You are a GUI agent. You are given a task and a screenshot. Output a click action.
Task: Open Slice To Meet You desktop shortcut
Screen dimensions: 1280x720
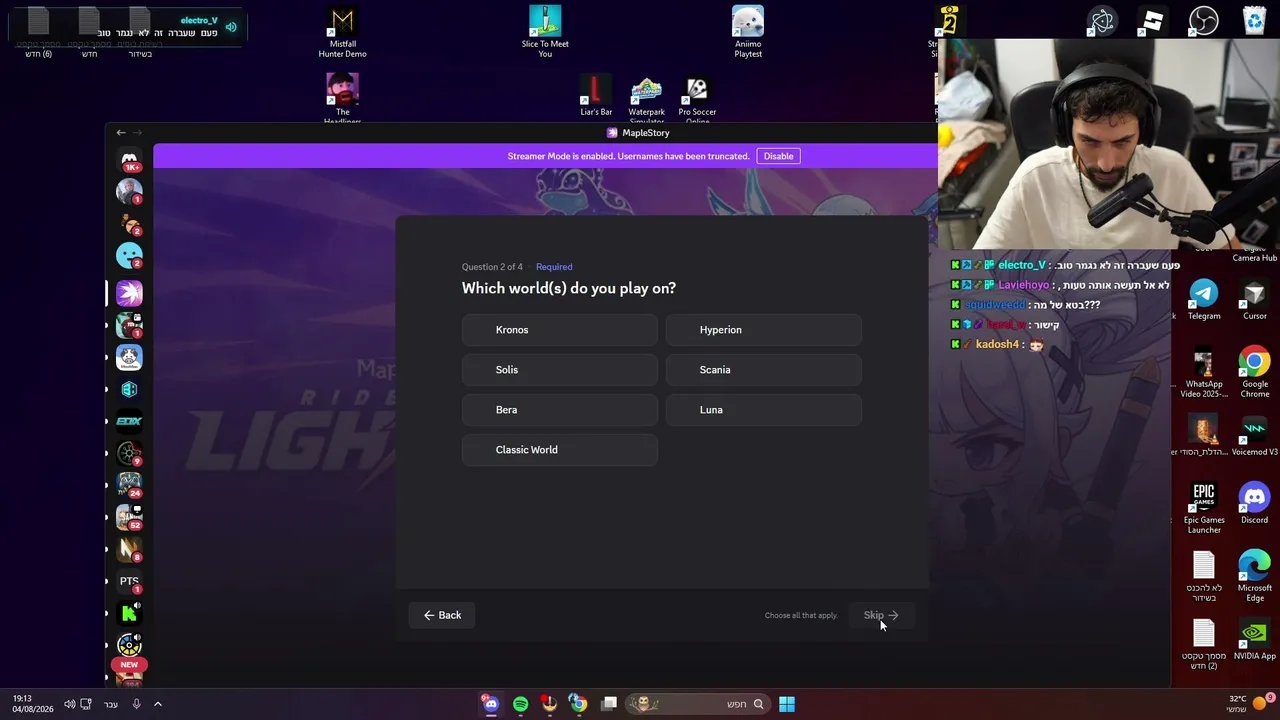545,33
